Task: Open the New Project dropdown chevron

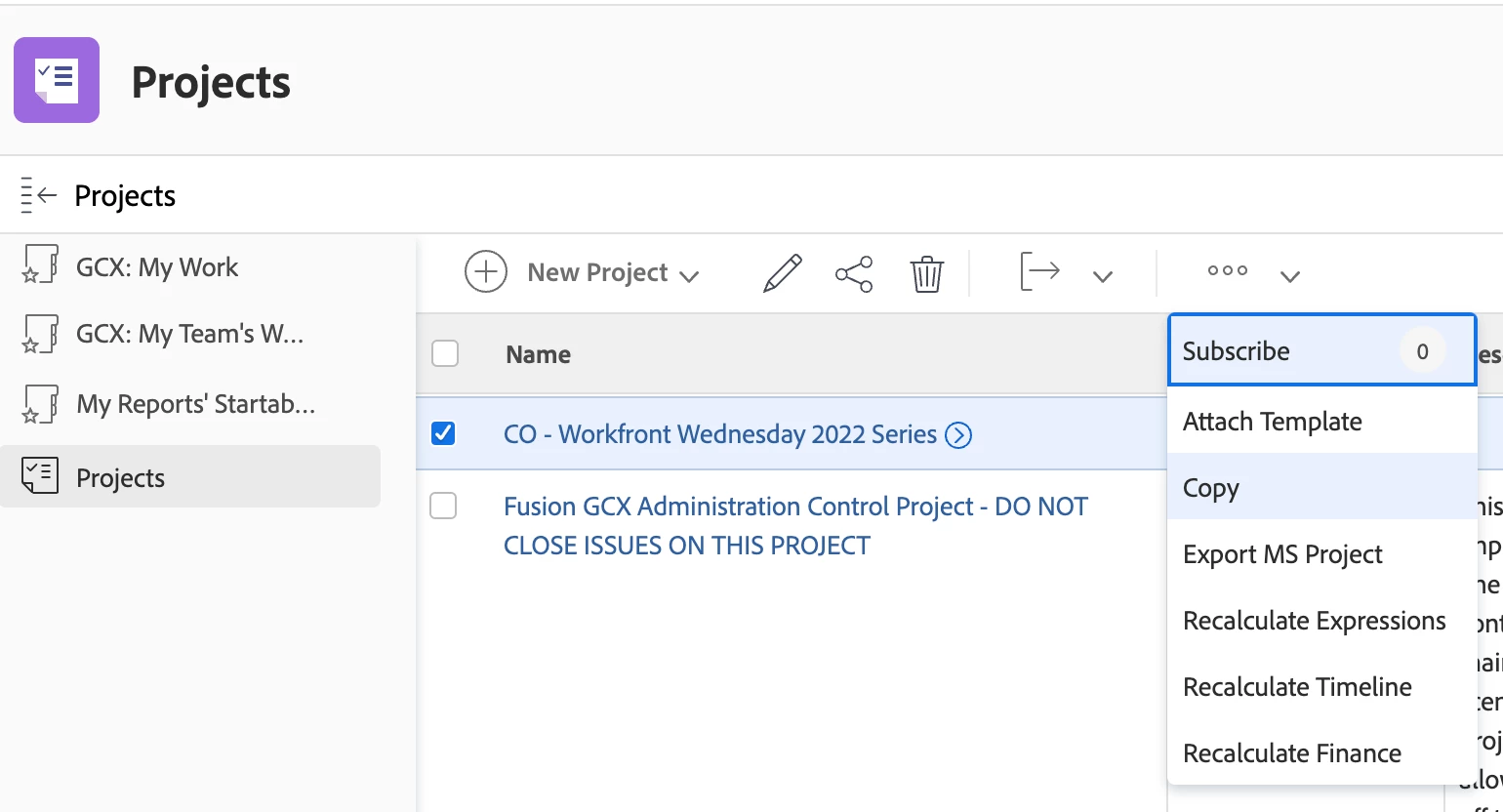Action: point(689,276)
